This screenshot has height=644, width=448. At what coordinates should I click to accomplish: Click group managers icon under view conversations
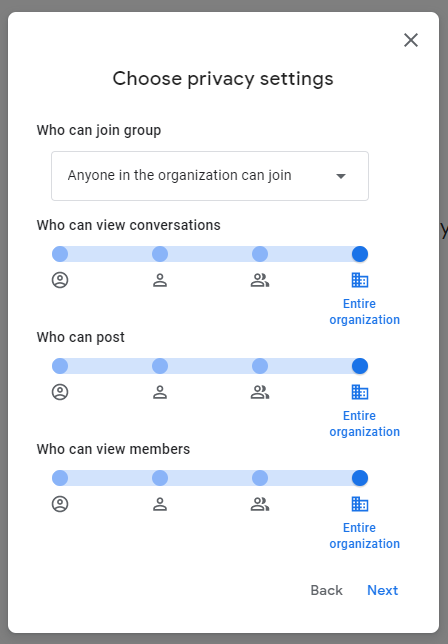(x=160, y=280)
